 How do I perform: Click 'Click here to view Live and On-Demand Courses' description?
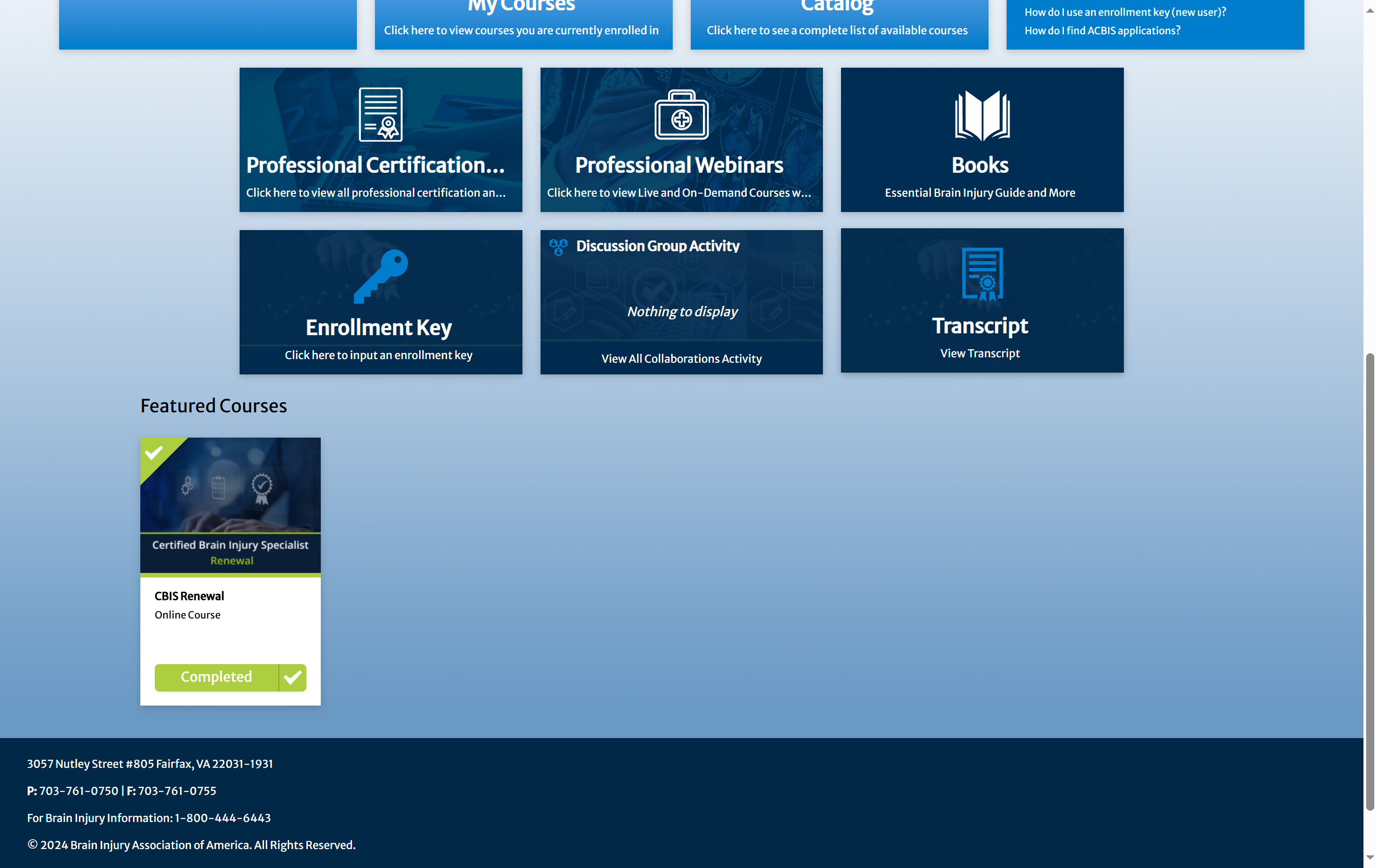(x=679, y=193)
